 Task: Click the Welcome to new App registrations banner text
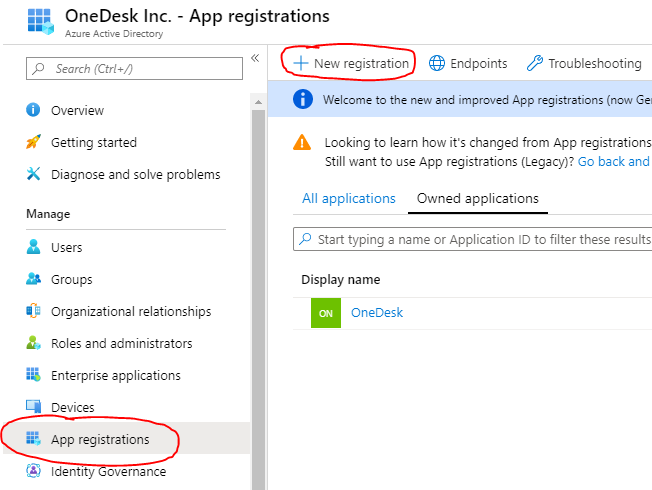point(487,100)
